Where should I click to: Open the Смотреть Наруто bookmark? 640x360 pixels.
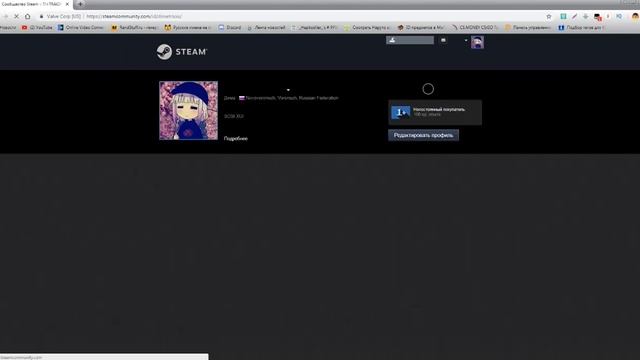pyautogui.click(x=367, y=27)
